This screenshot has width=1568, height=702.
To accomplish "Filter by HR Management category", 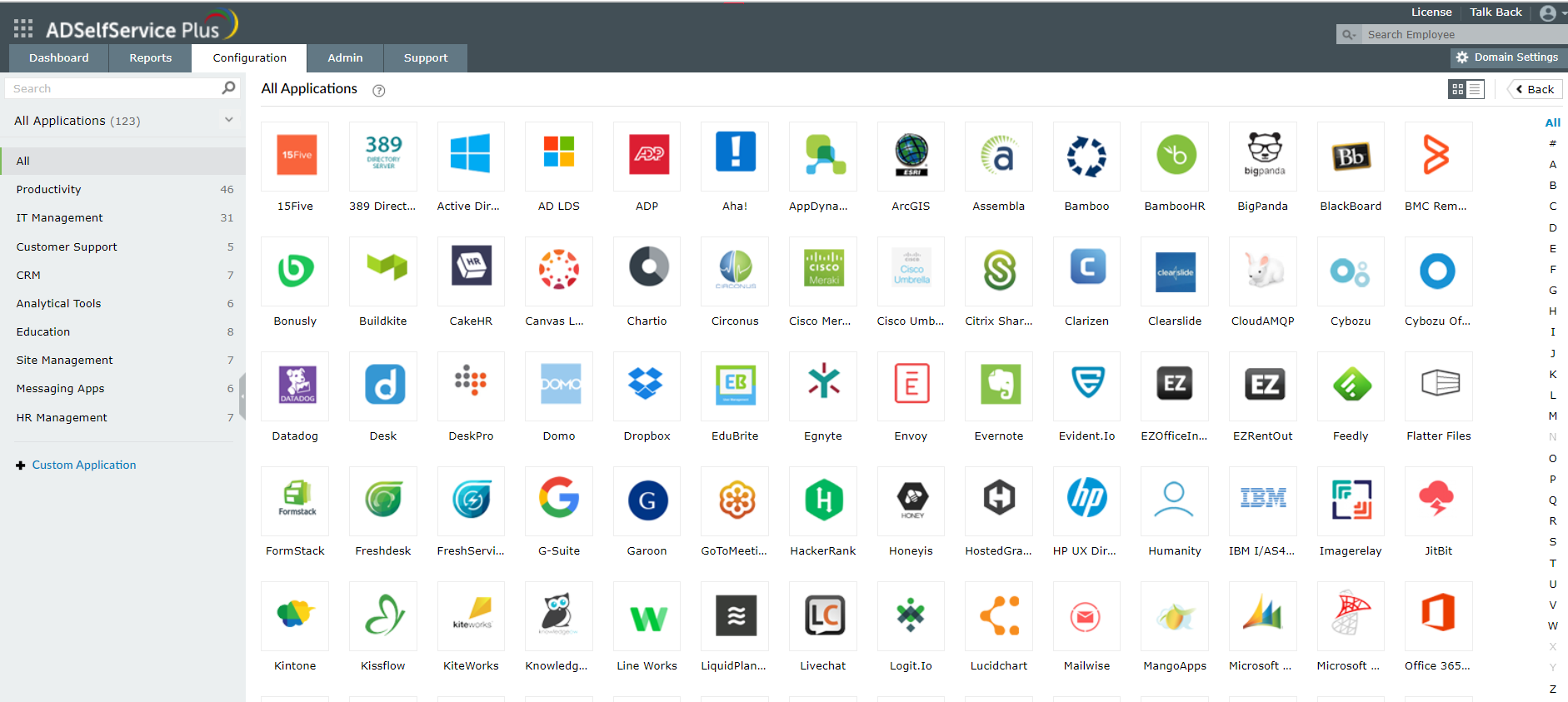I will 123,417.
